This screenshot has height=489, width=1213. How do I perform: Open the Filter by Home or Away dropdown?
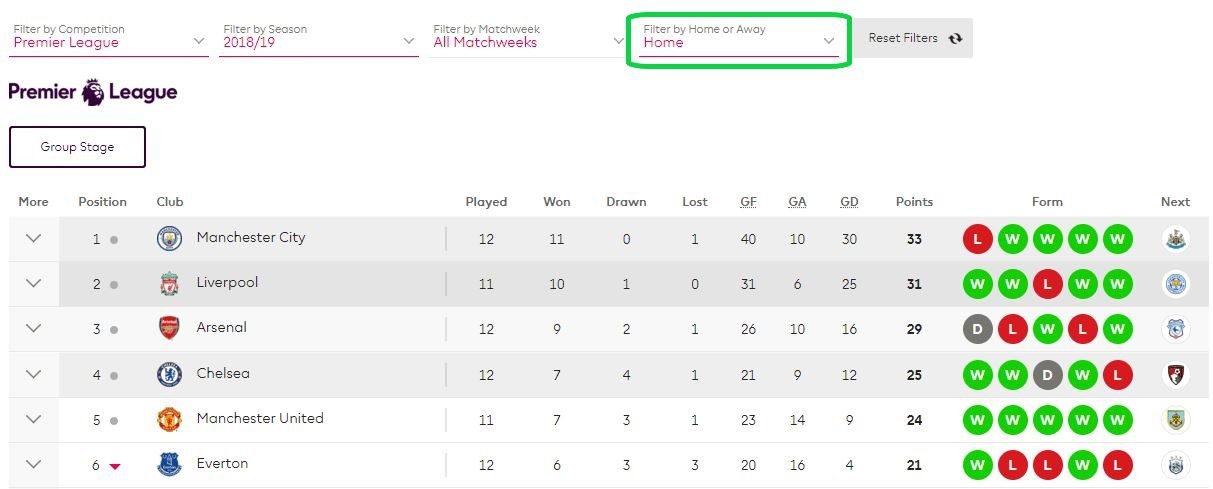740,37
